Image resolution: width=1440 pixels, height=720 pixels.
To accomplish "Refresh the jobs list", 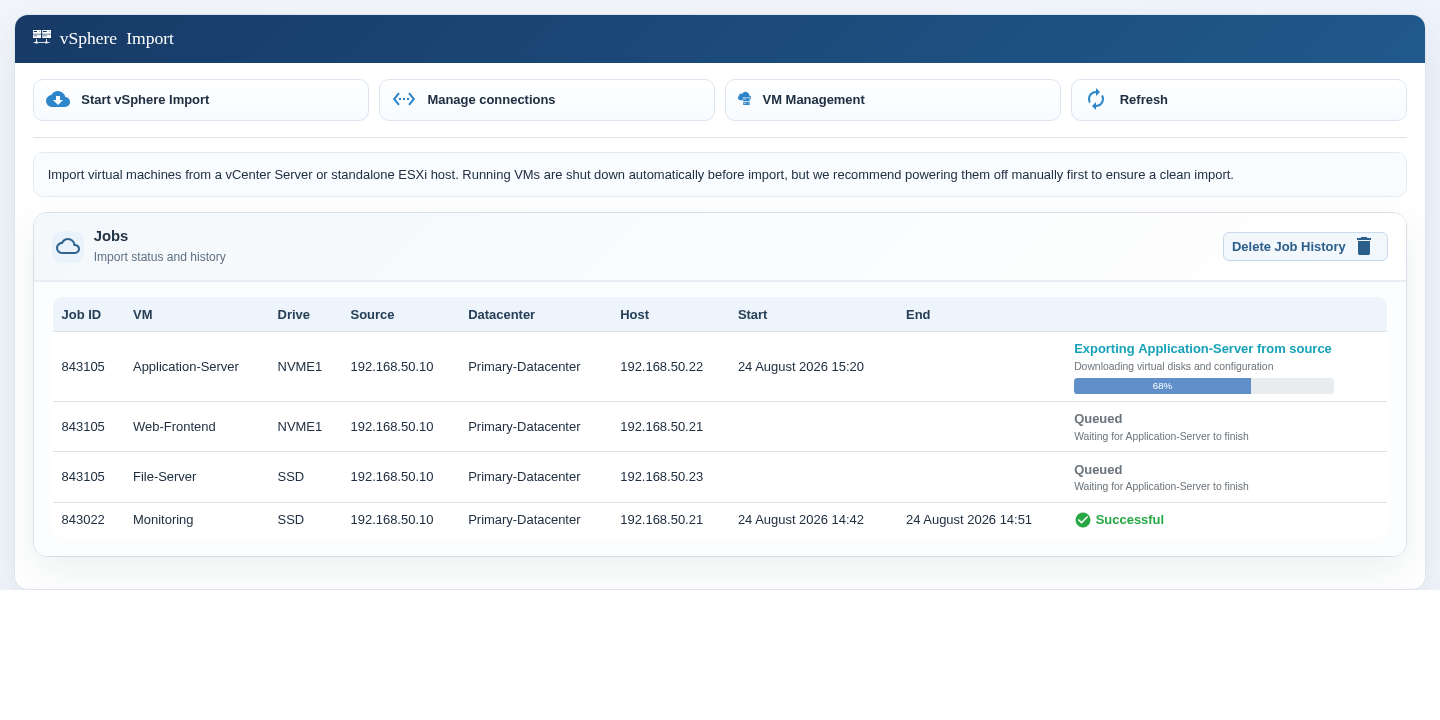I will pos(1239,100).
